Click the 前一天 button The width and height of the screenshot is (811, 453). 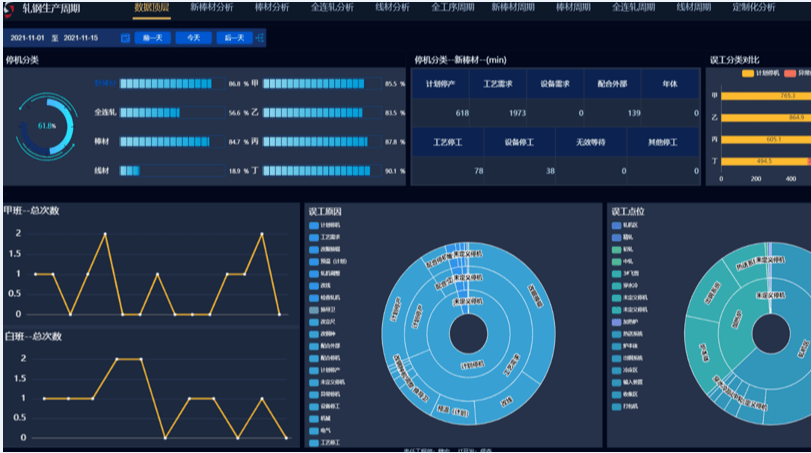pos(153,38)
